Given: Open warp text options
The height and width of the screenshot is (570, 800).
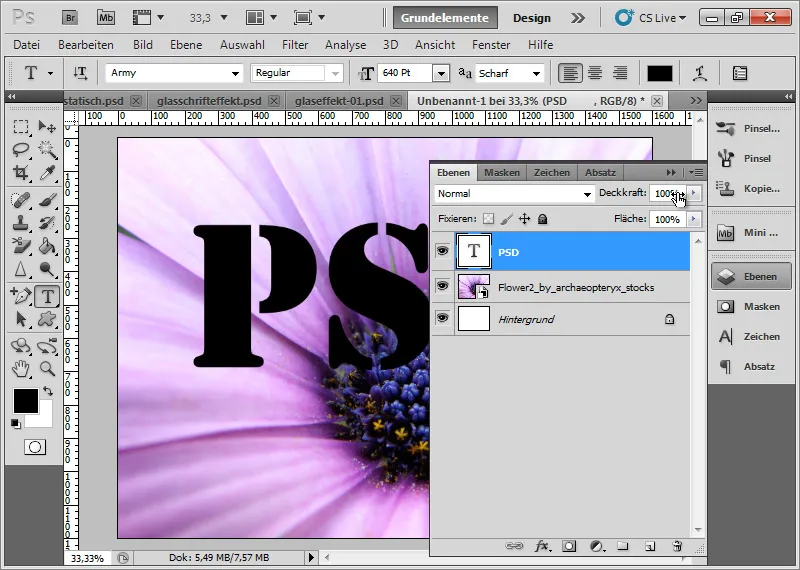Looking at the screenshot, I should (699, 73).
